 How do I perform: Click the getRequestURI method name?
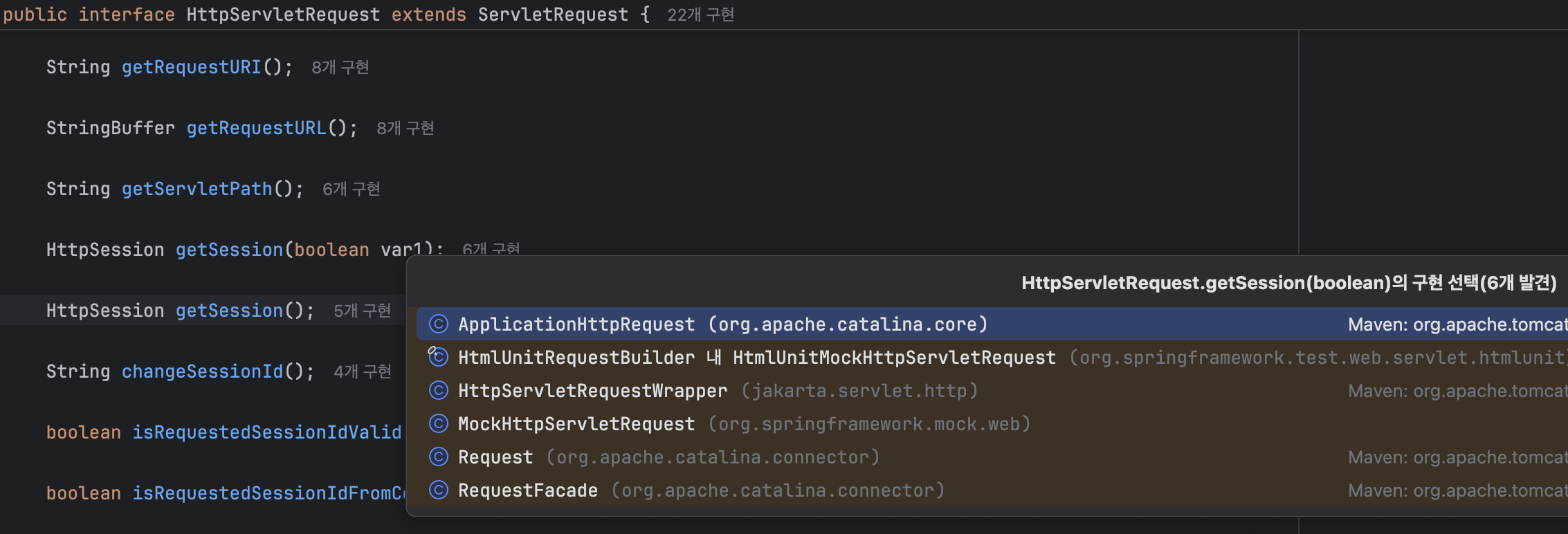point(192,67)
